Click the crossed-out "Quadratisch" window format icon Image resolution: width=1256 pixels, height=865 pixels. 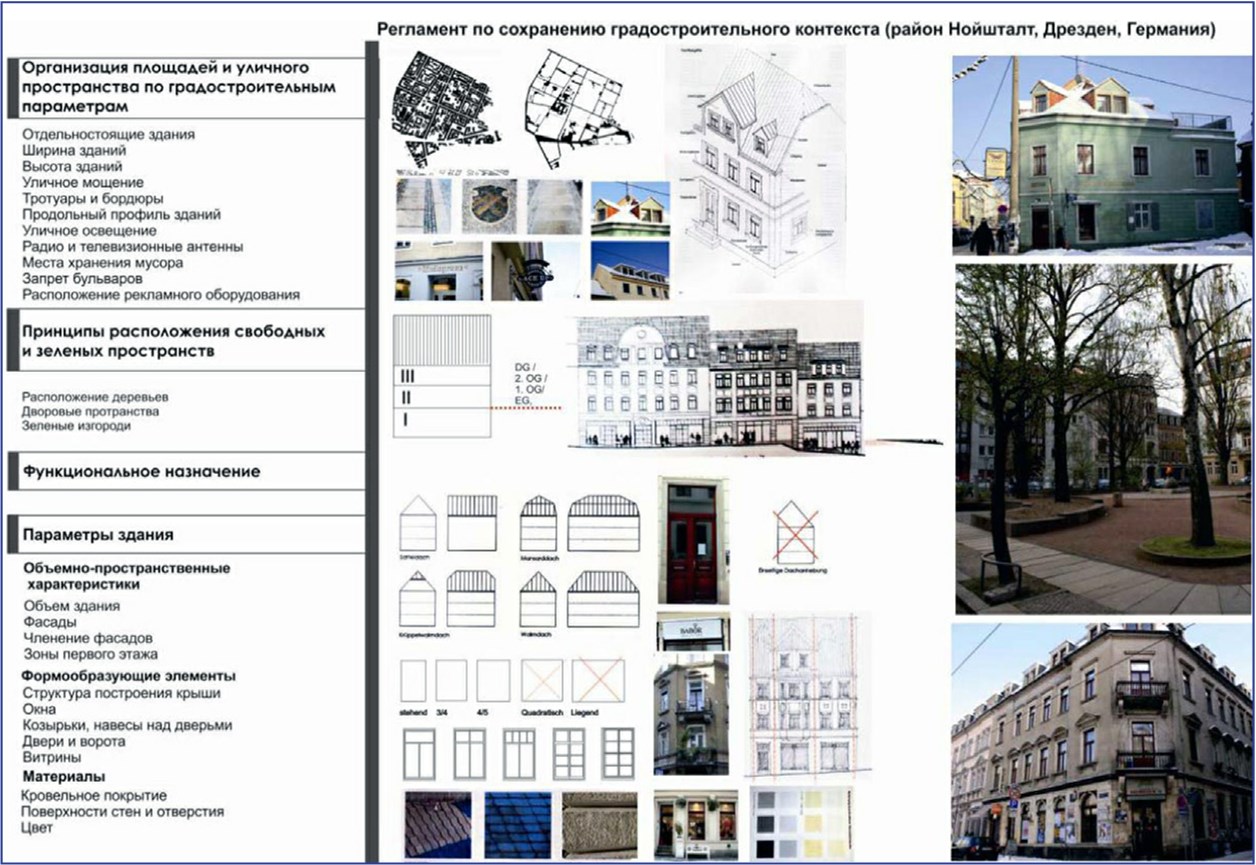tap(542, 681)
